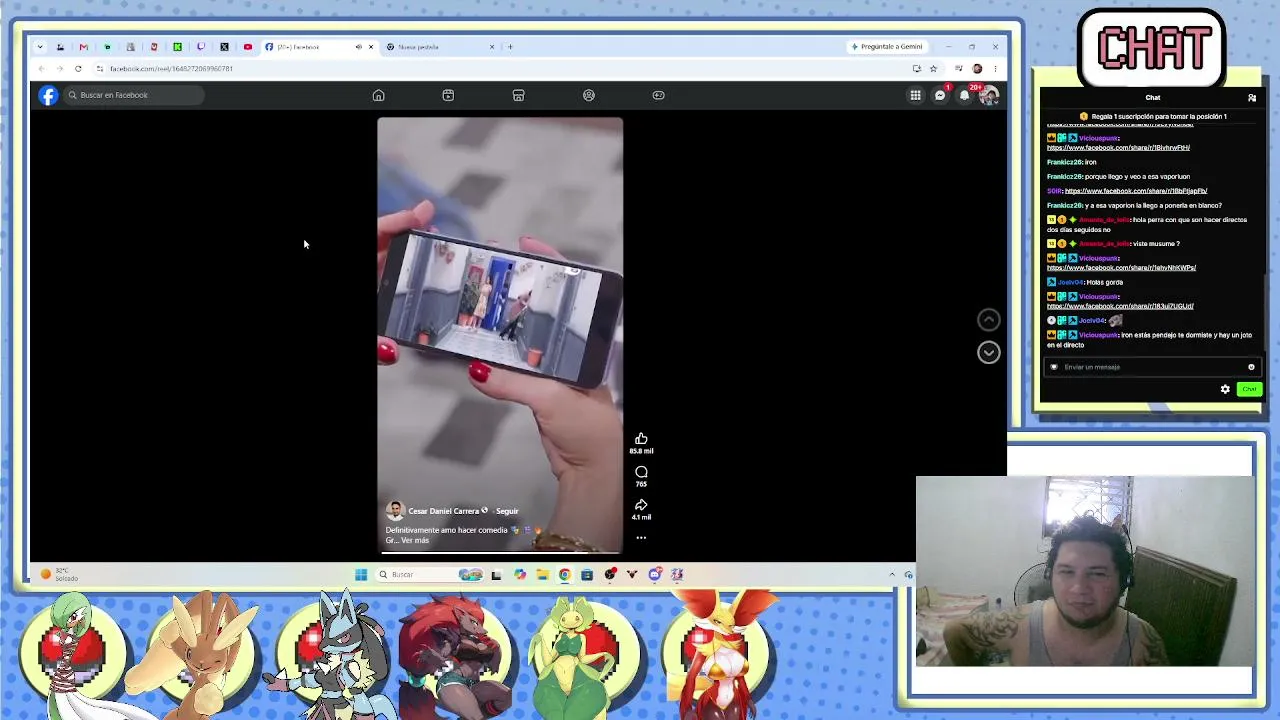Open the pinned Kick tab
The height and width of the screenshot is (720, 1280).
click(177, 47)
